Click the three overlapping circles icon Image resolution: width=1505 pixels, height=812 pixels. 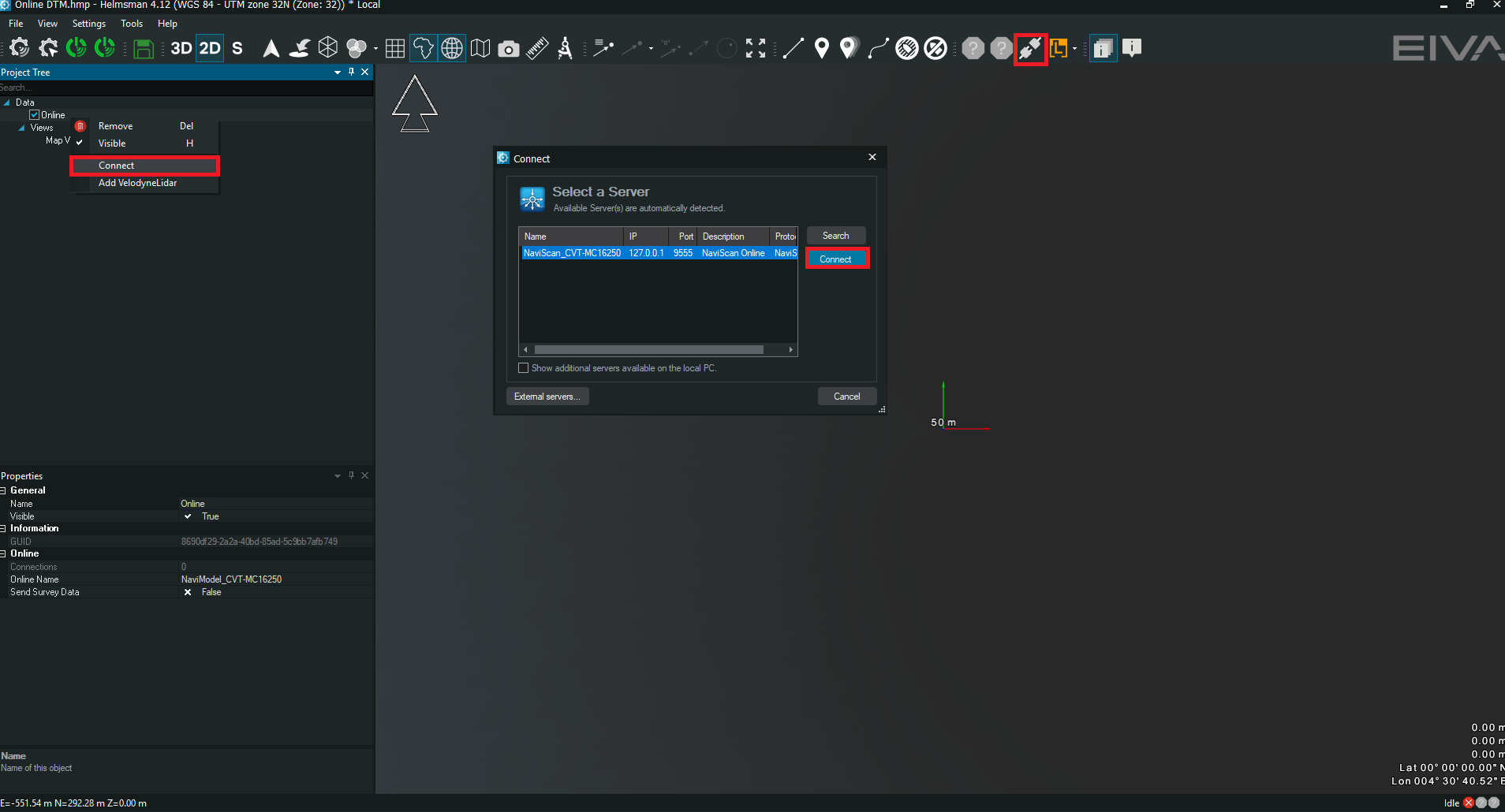click(357, 49)
